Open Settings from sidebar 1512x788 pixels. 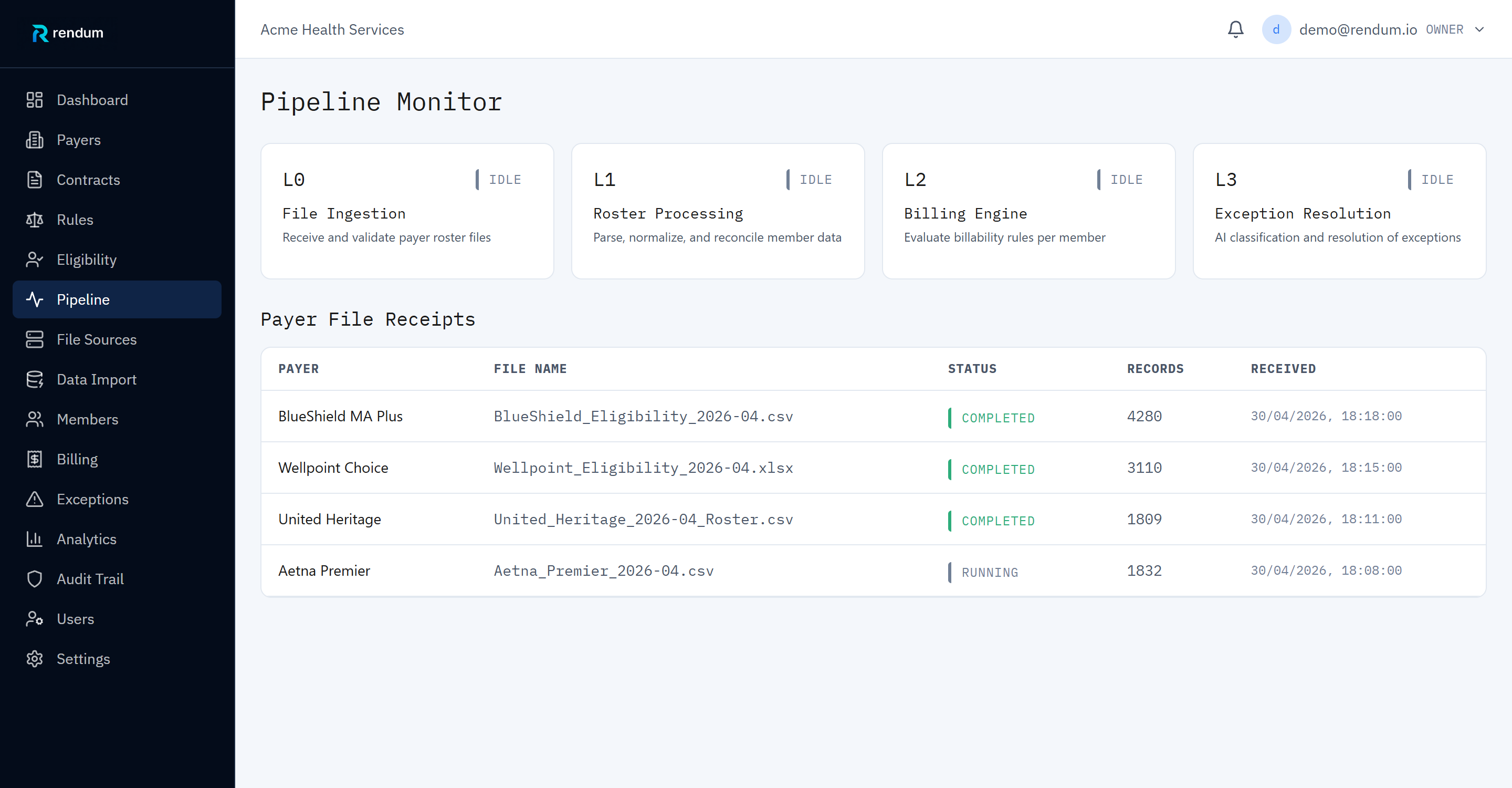coord(117,659)
